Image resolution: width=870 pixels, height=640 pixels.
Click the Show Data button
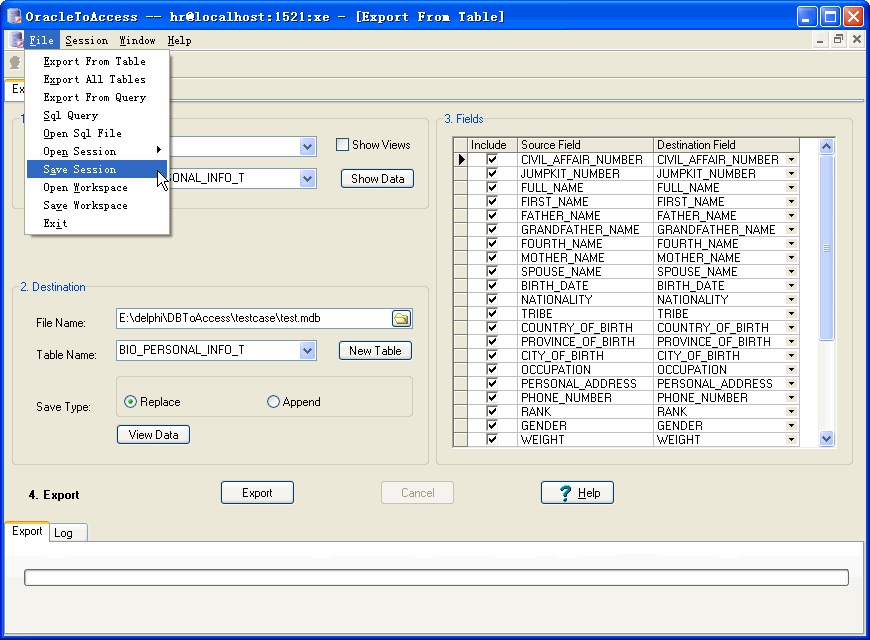pyautogui.click(x=377, y=179)
